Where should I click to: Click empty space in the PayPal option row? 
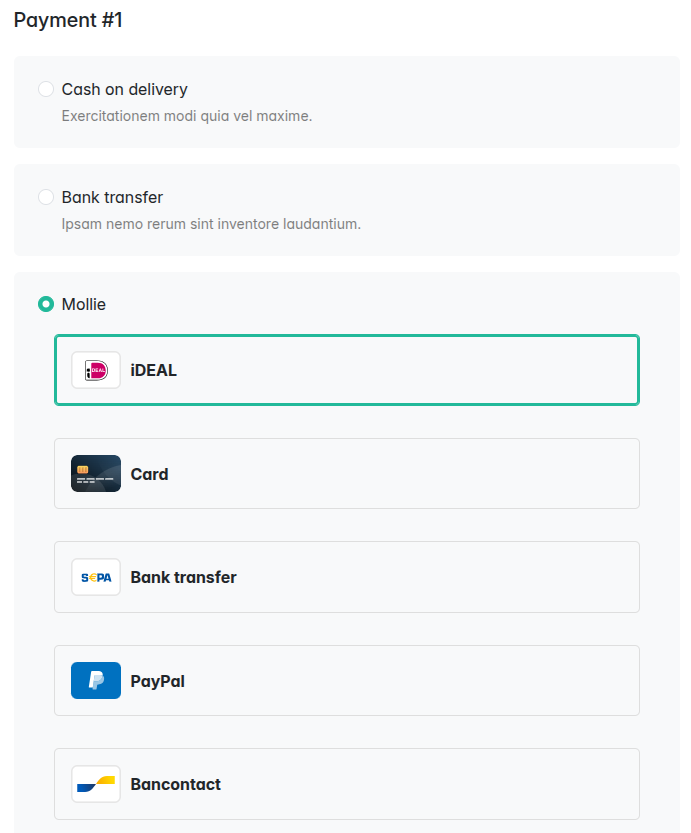[420, 681]
